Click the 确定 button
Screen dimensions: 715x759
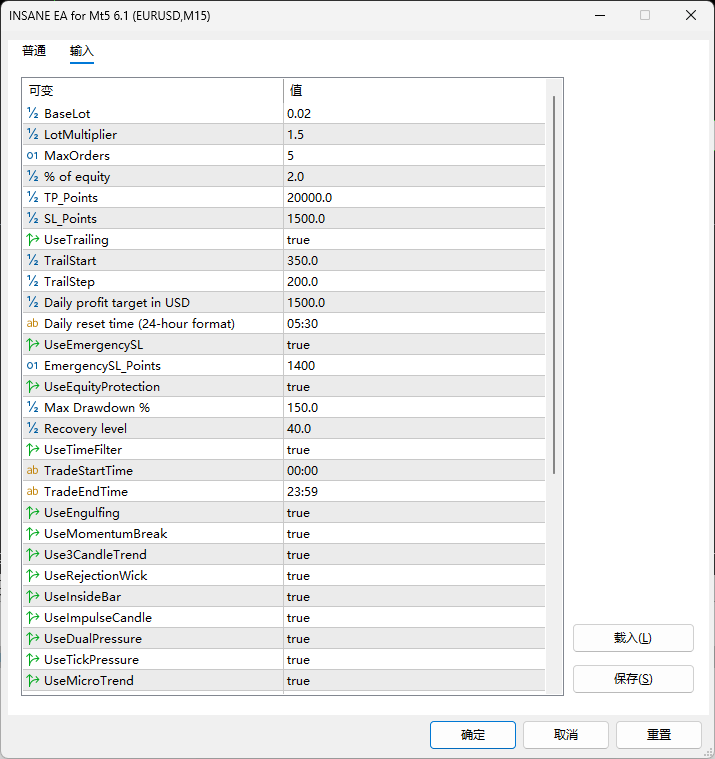pos(472,735)
